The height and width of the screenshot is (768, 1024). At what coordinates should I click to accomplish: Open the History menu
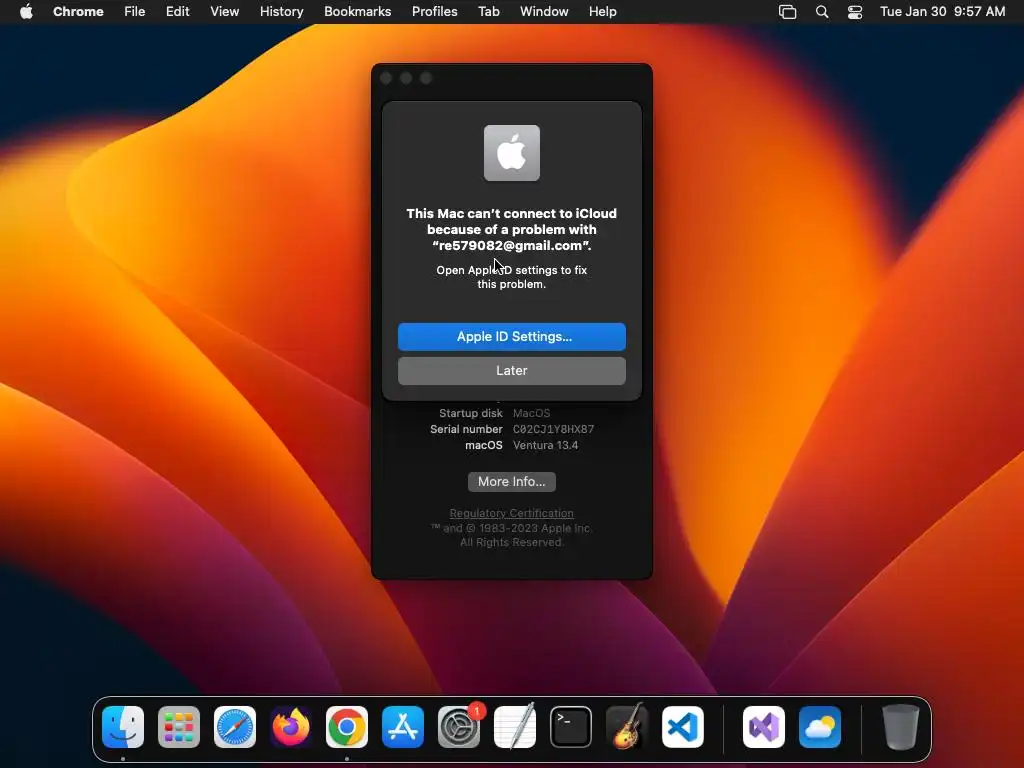tap(281, 12)
